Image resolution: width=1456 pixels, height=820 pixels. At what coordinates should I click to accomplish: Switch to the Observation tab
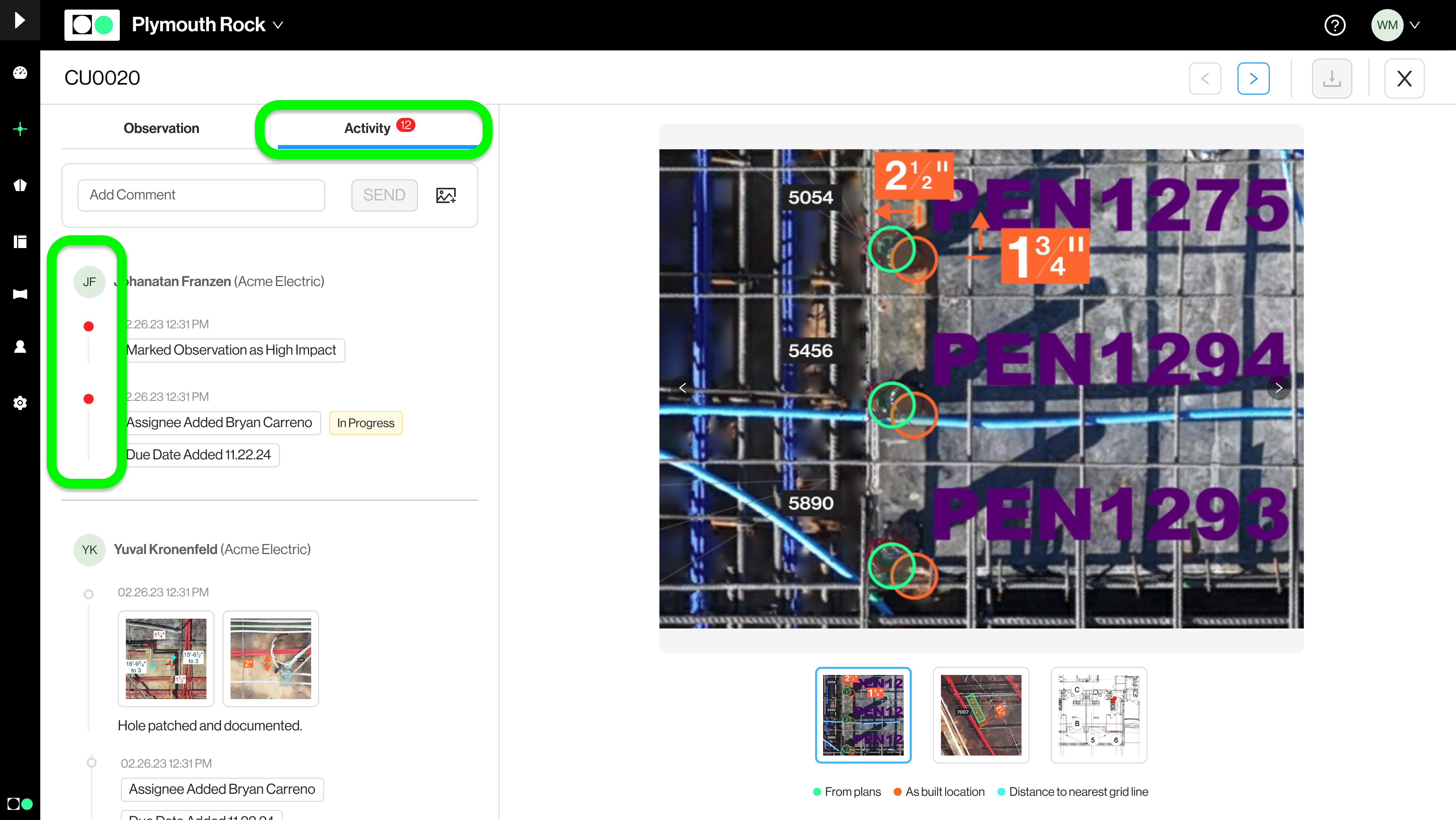[x=162, y=128]
